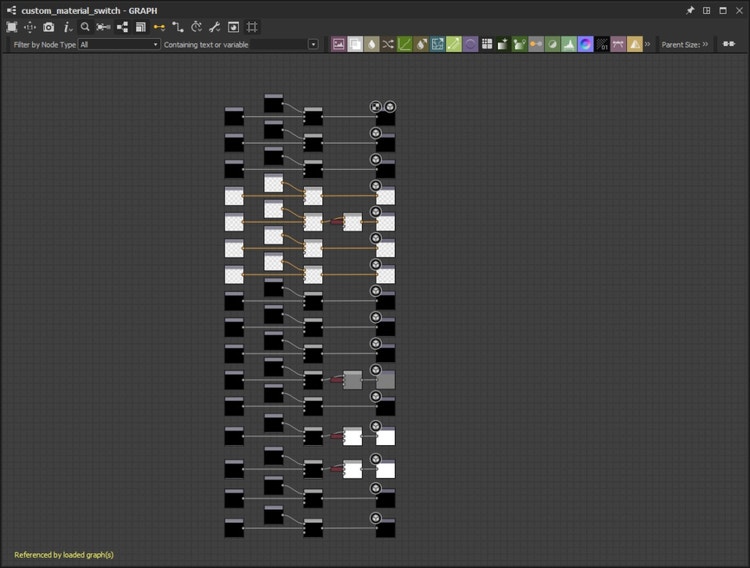Click the wrench tools icon

[214, 27]
